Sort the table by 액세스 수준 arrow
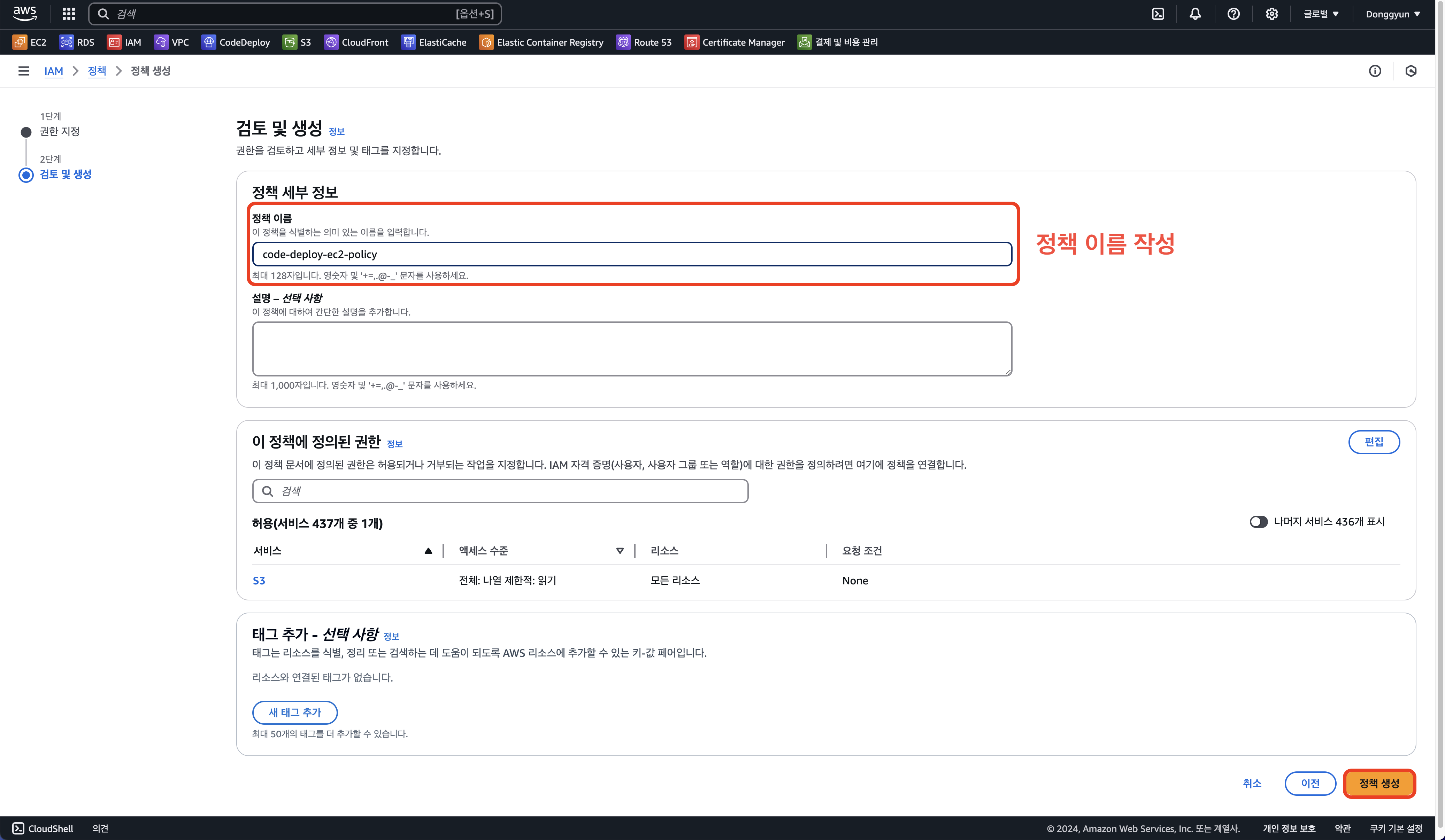Image resolution: width=1445 pixels, height=840 pixels. pos(619,551)
